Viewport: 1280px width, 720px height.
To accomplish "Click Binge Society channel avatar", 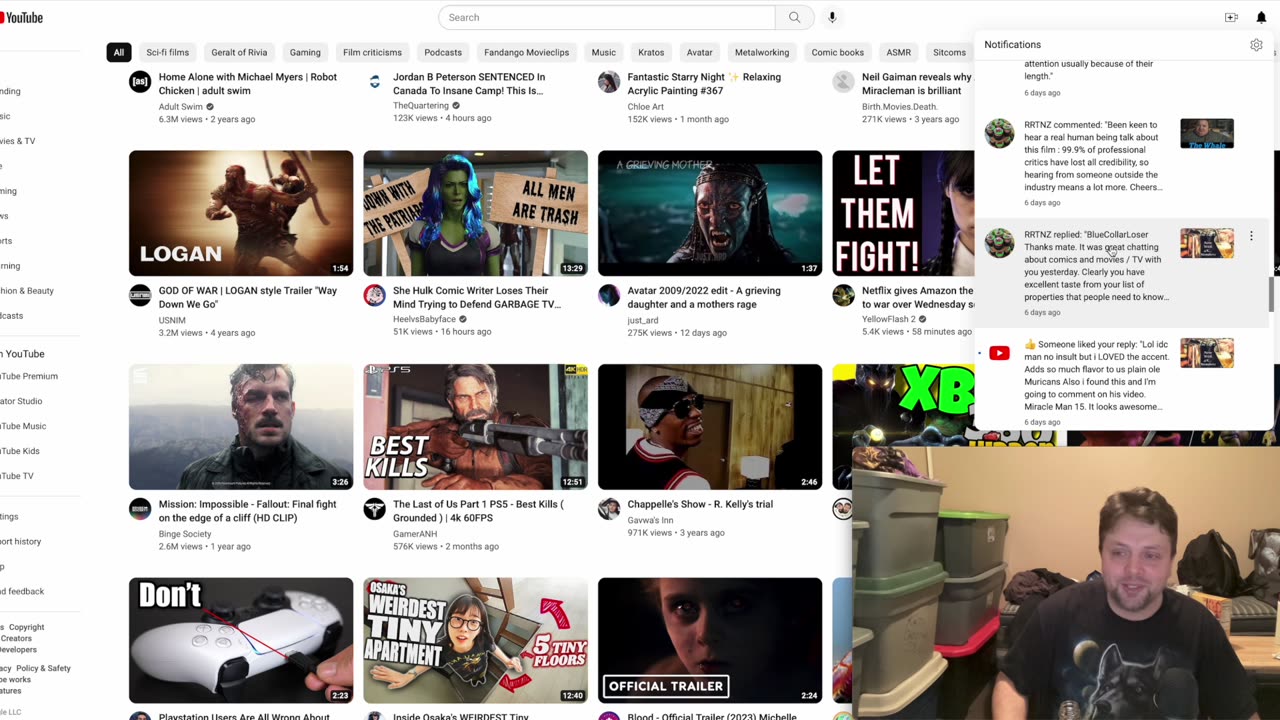I will pyautogui.click(x=140, y=509).
